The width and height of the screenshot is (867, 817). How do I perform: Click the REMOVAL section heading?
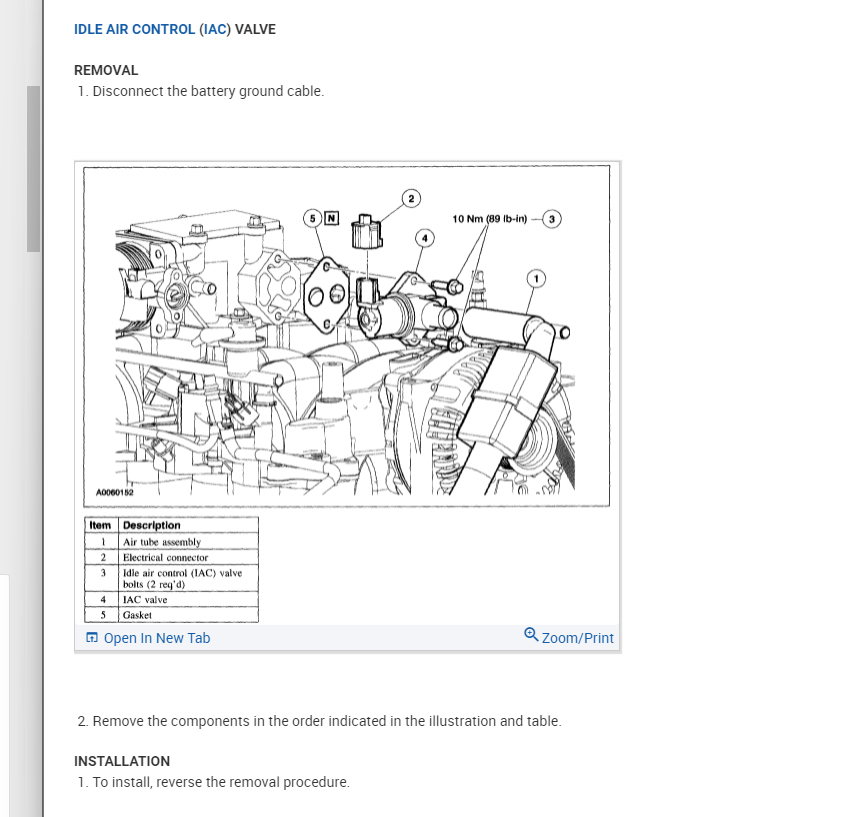tap(106, 70)
